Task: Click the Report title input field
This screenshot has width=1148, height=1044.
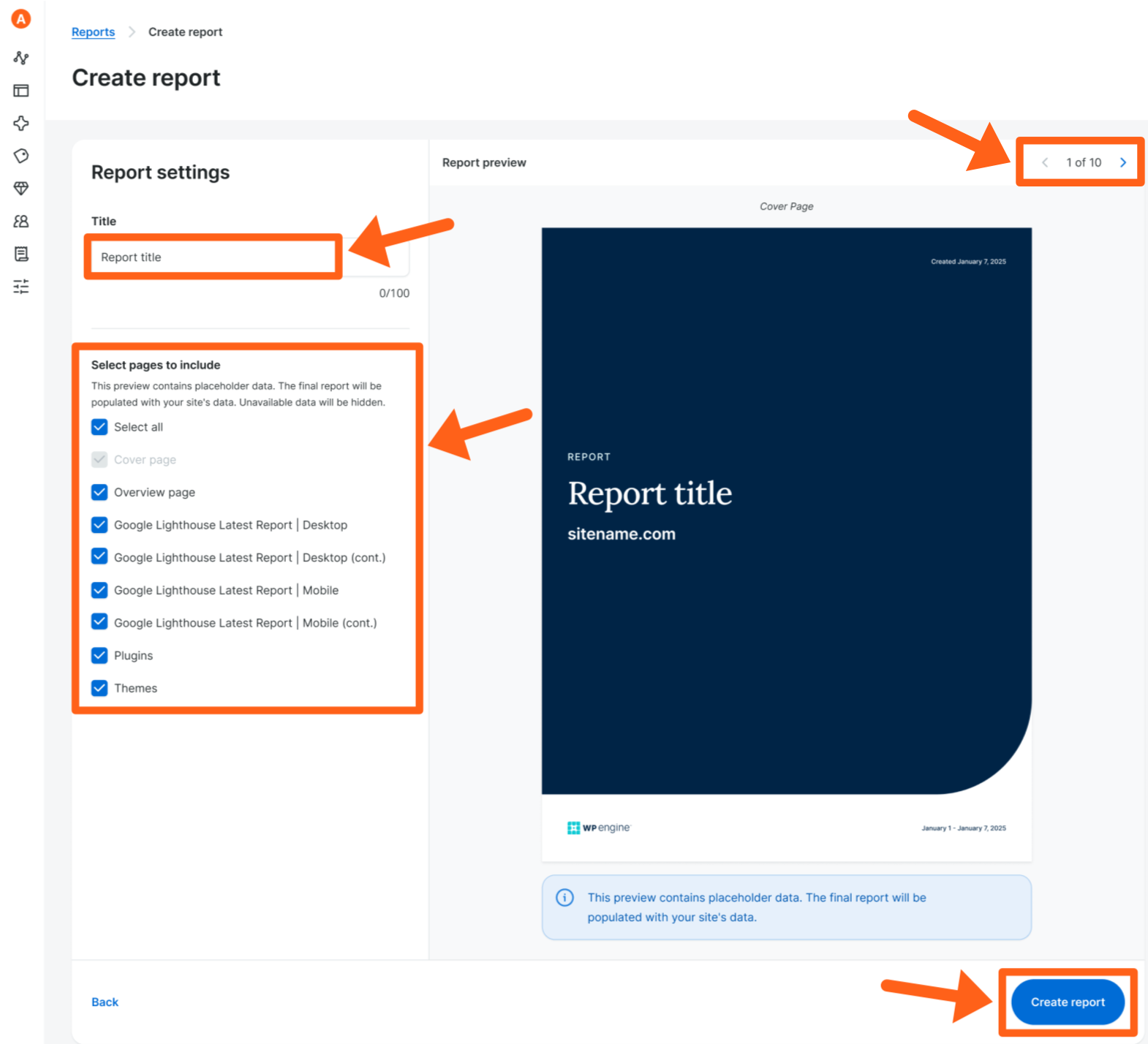Action: (x=214, y=257)
